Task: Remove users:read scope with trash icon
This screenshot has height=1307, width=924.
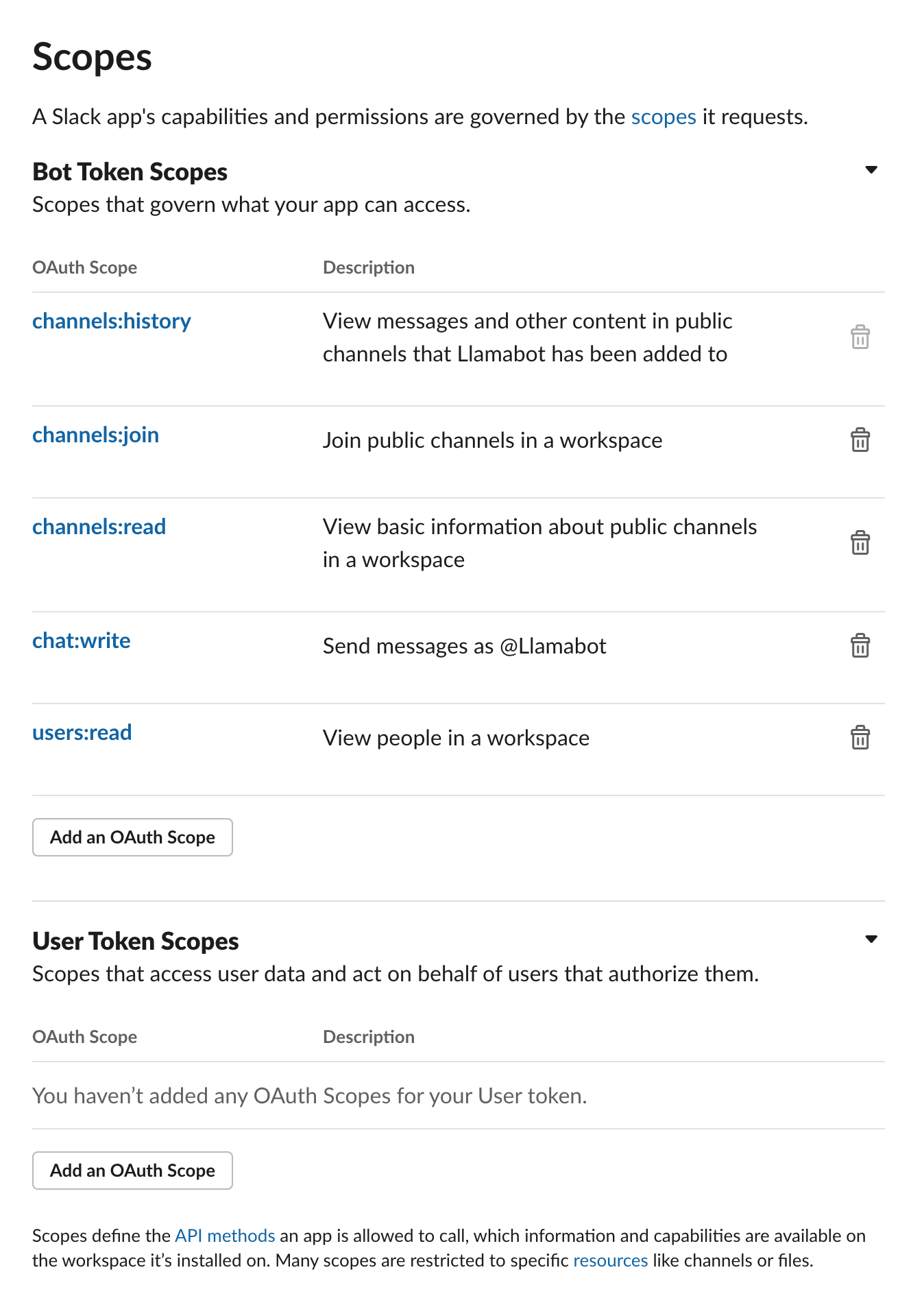Action: pyautogui.click(x=860, y=738)
